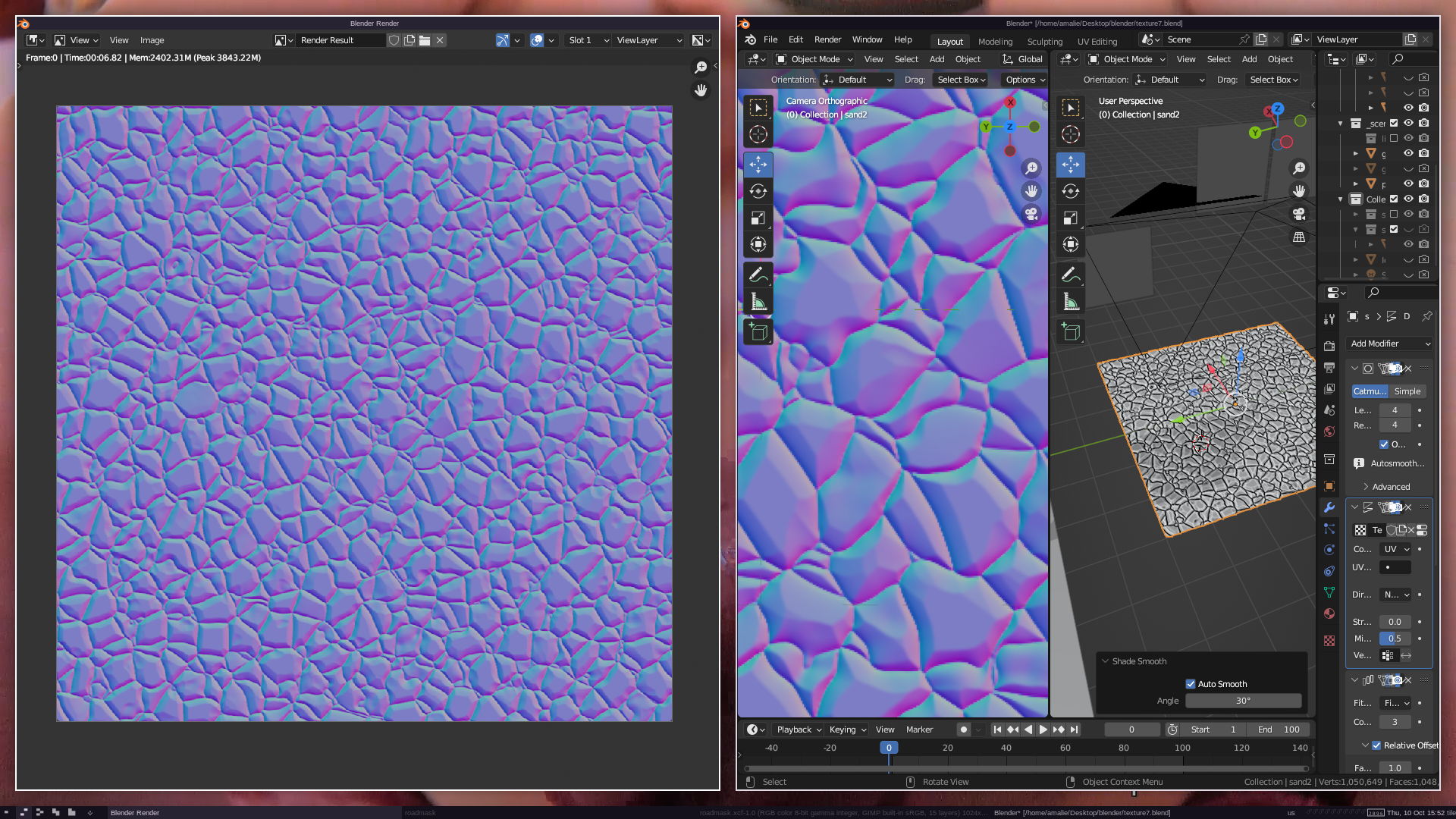Open the Render menu
This screenshot has width=1456, height=819.
[827, 39]
